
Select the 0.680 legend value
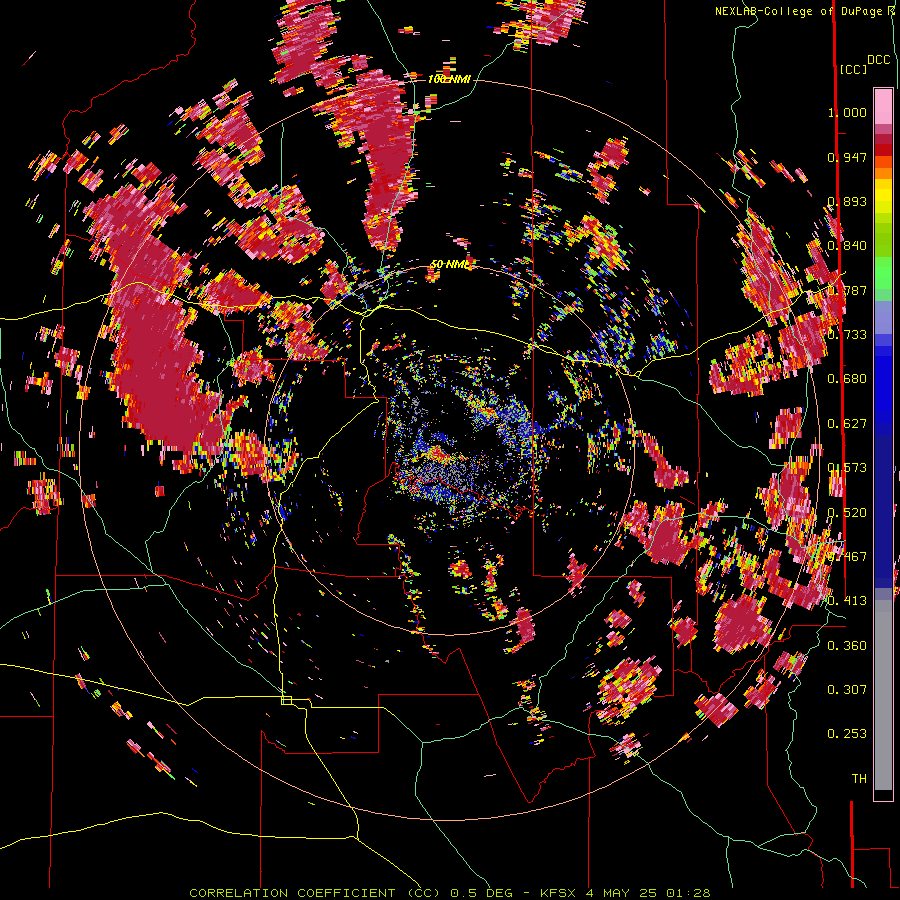[x=847, y=379]
